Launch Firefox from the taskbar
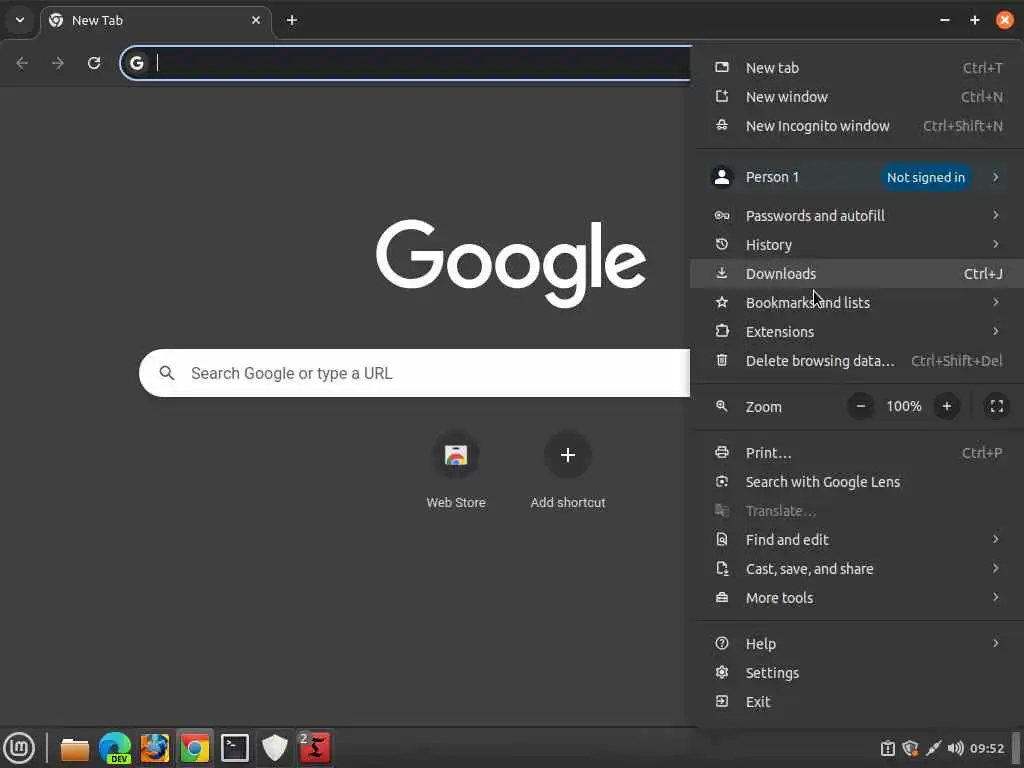Viewport: 1024px width, 768px height. coord(155,748)
